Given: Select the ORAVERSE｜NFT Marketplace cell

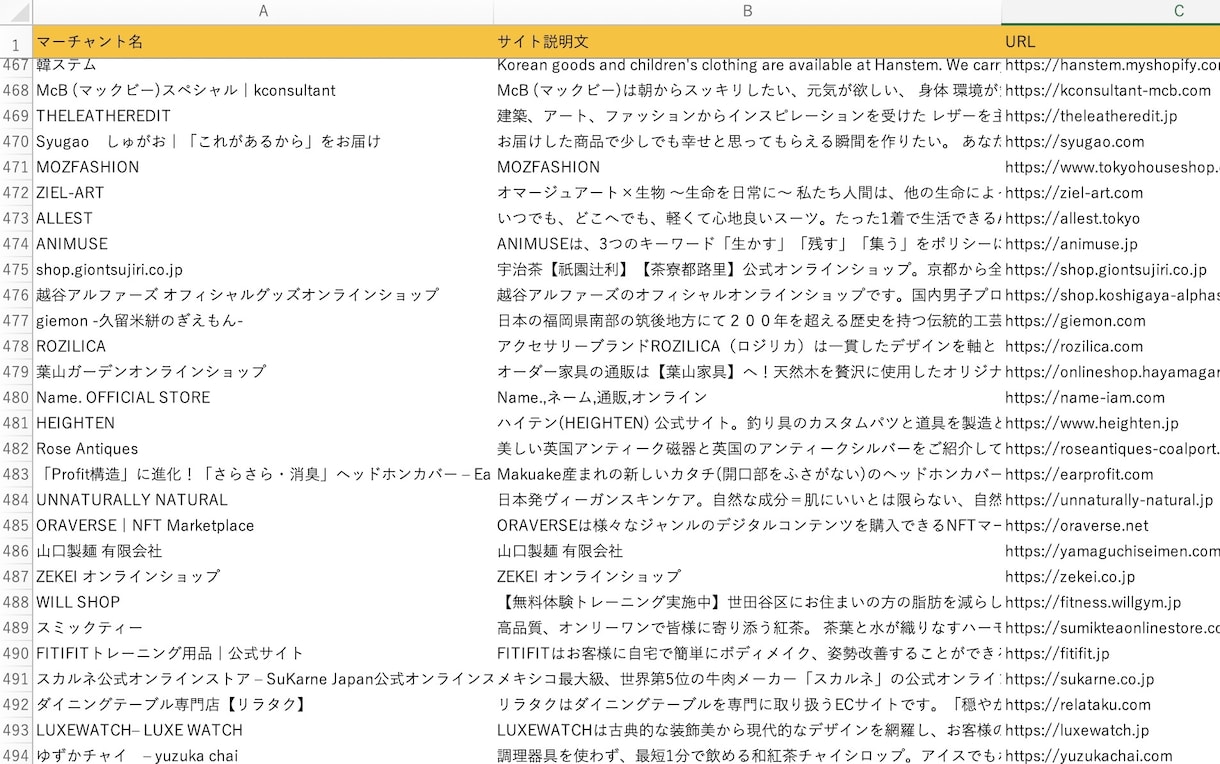Looking at the screenshot, I should tap(263, 525).
